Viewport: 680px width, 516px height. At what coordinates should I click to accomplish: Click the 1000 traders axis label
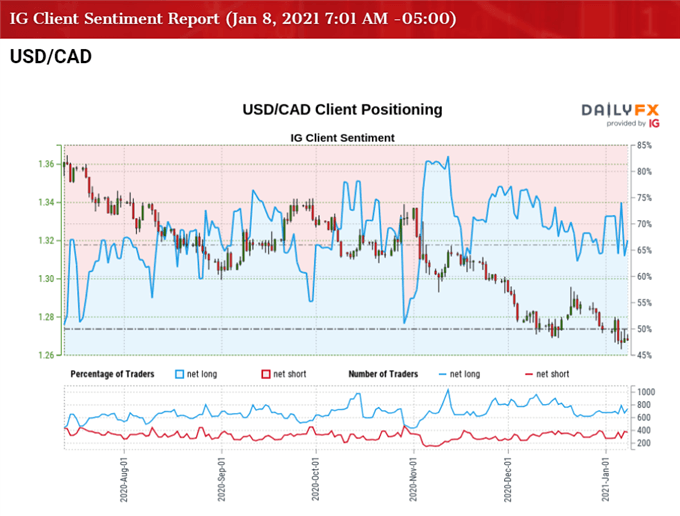(646, 392)
